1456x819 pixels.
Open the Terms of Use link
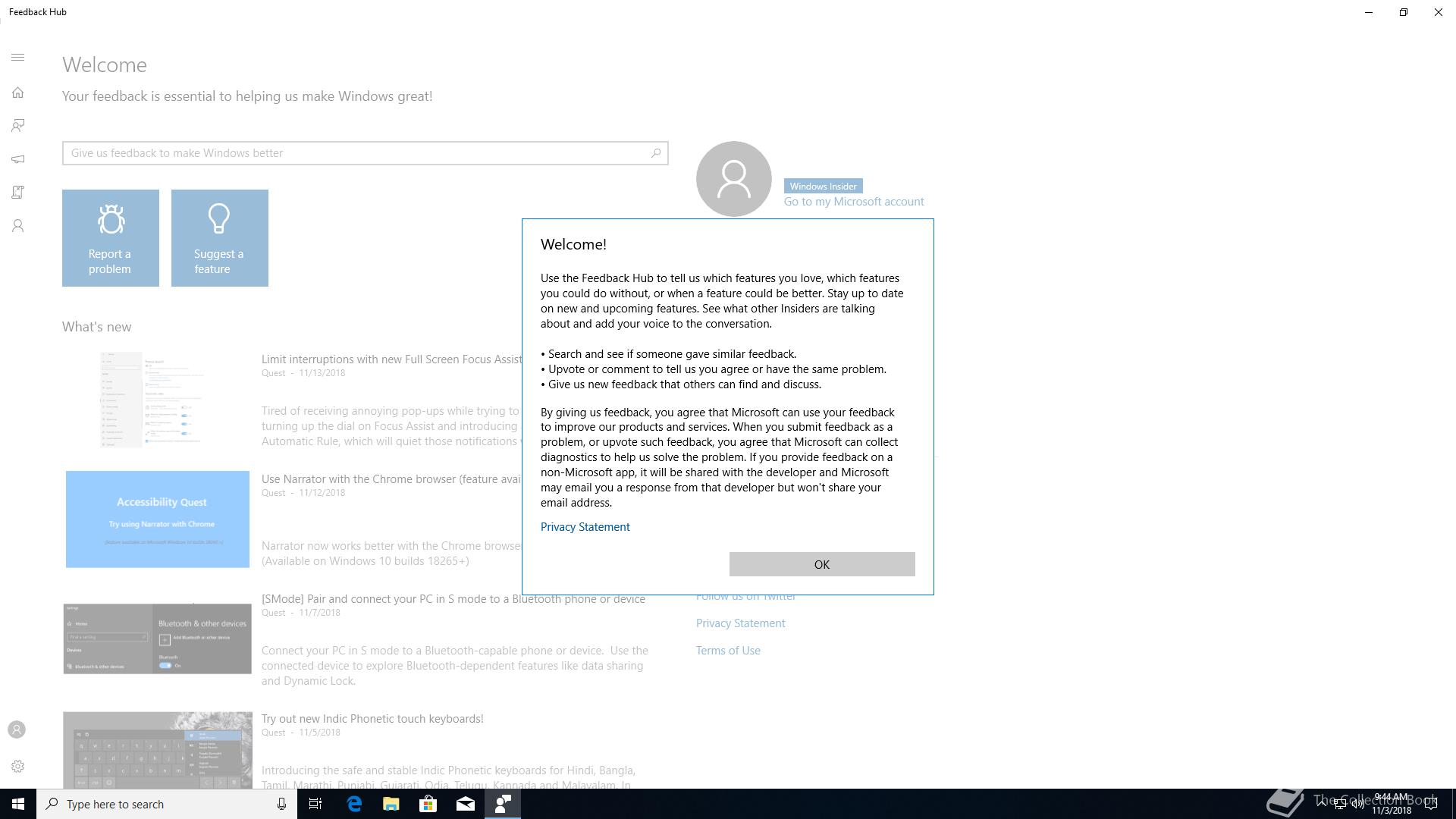[728, 651]
